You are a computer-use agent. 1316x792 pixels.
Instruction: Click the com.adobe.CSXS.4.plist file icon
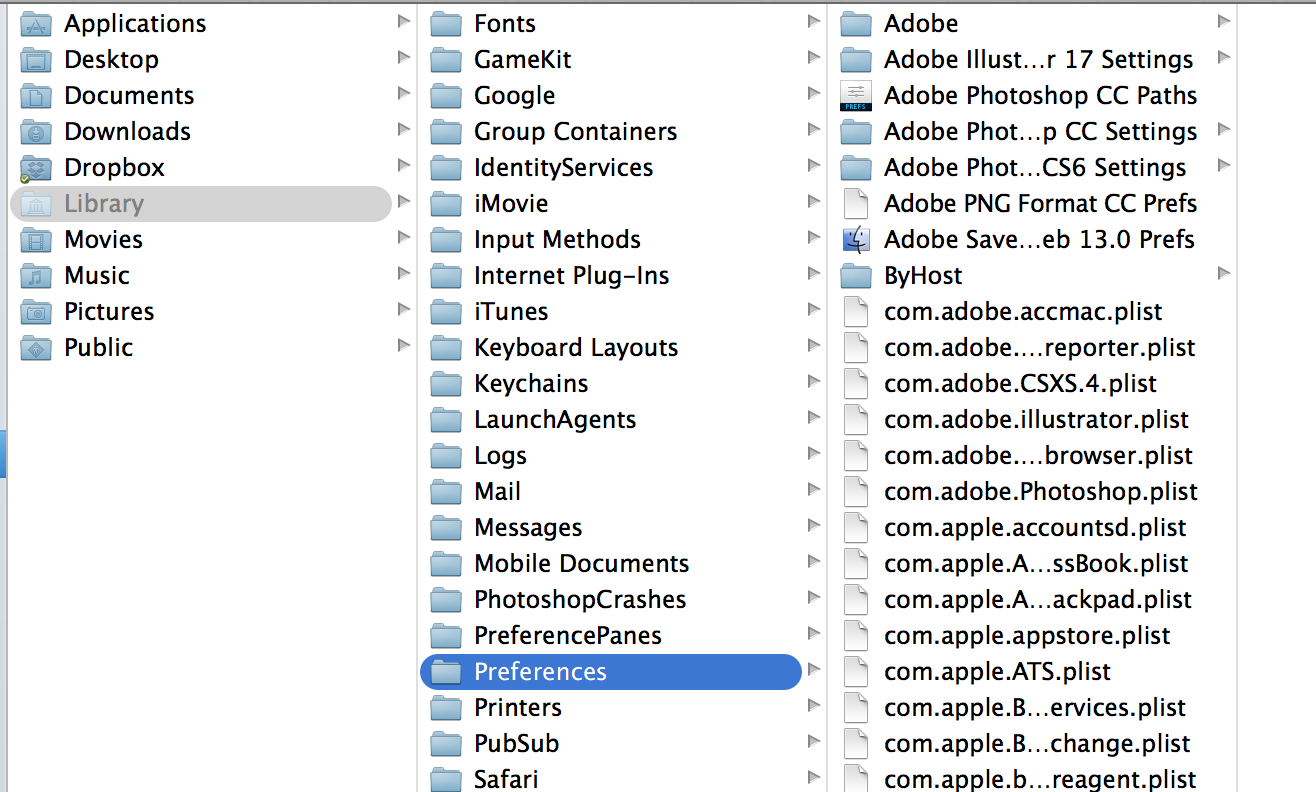(x=856, y=384)
